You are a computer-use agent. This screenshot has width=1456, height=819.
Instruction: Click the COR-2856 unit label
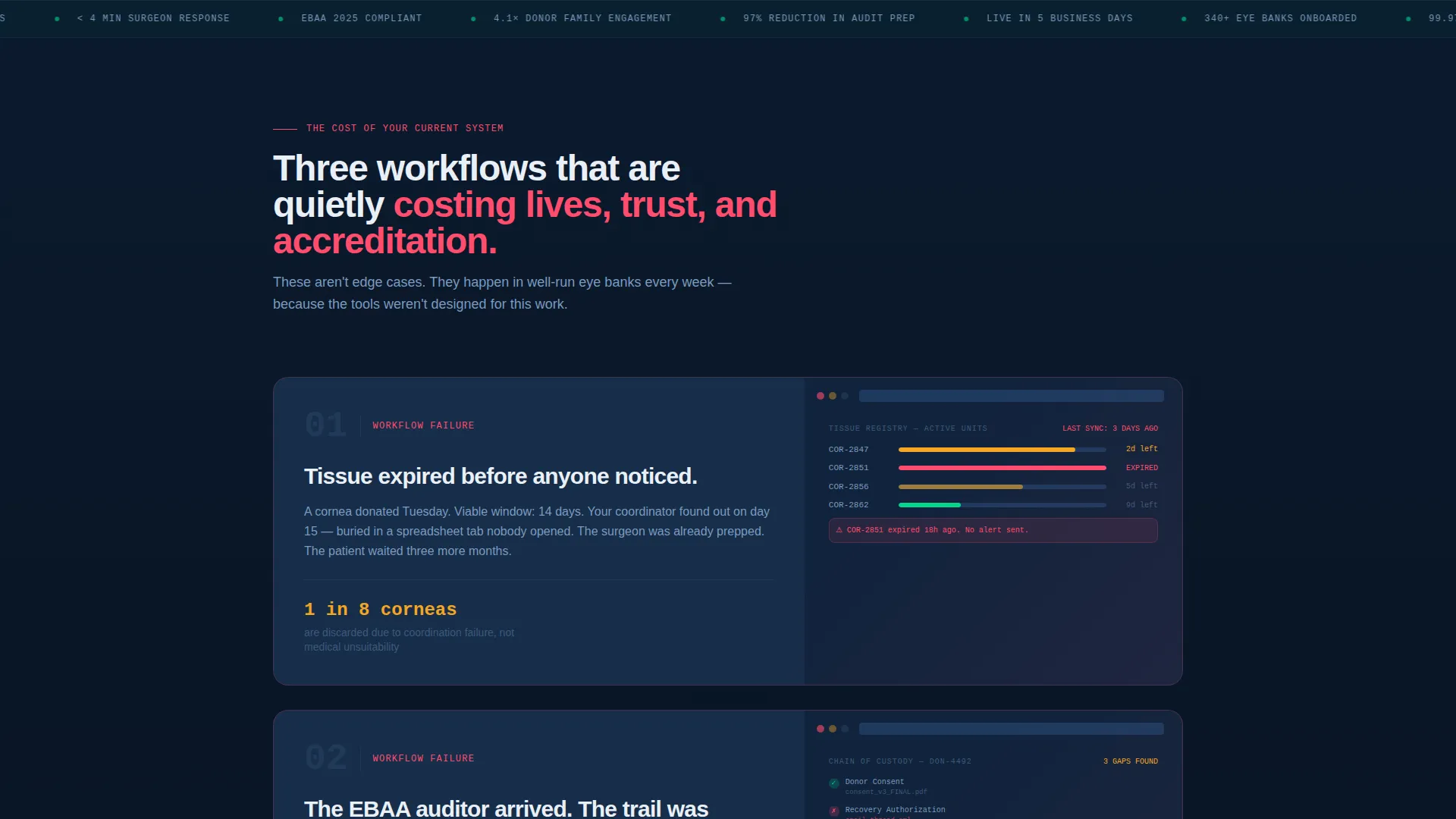click(849, 487)
